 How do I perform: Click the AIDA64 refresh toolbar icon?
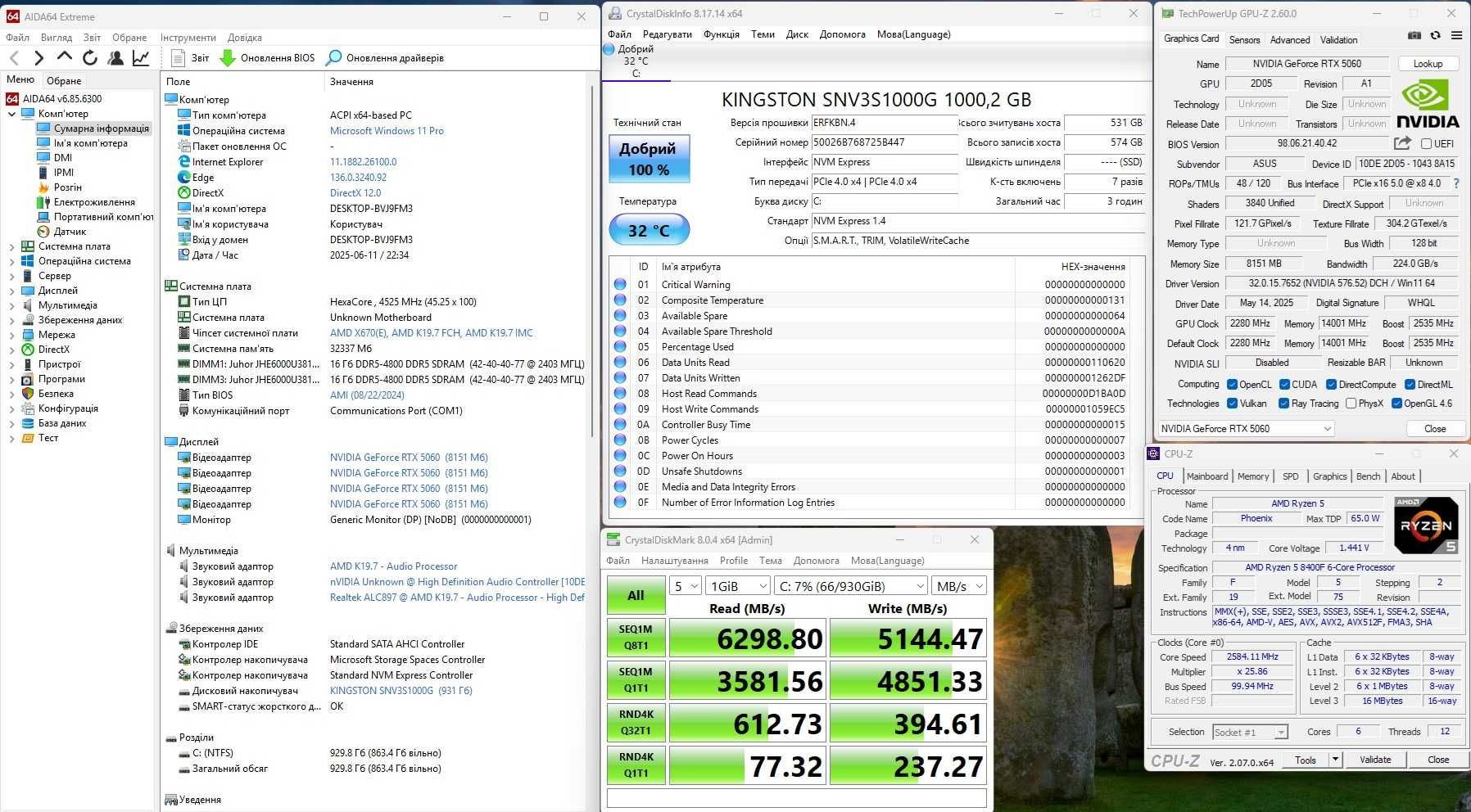tap(90, 57)
